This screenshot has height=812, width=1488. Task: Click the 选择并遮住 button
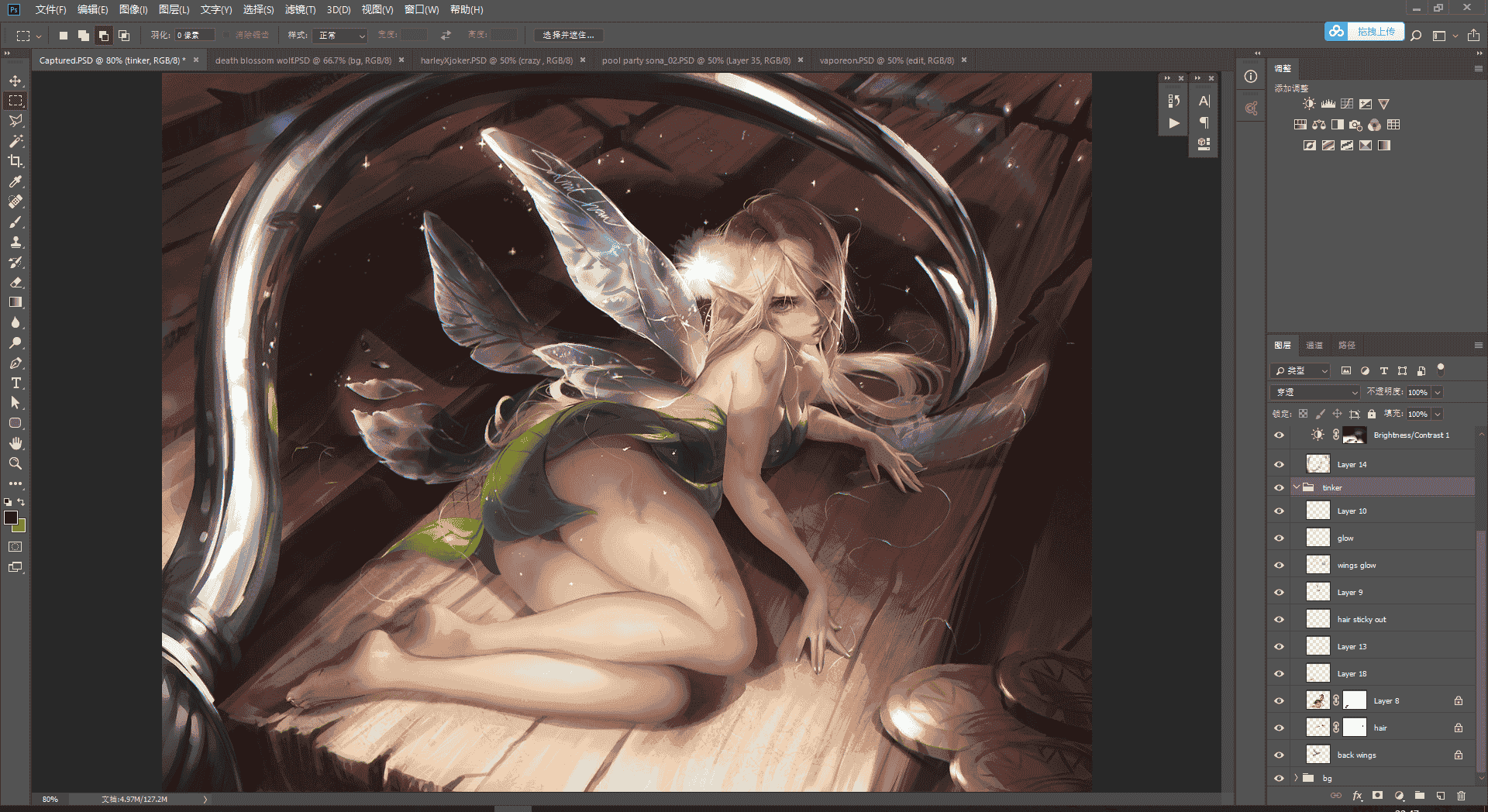(x=568, y=35)
